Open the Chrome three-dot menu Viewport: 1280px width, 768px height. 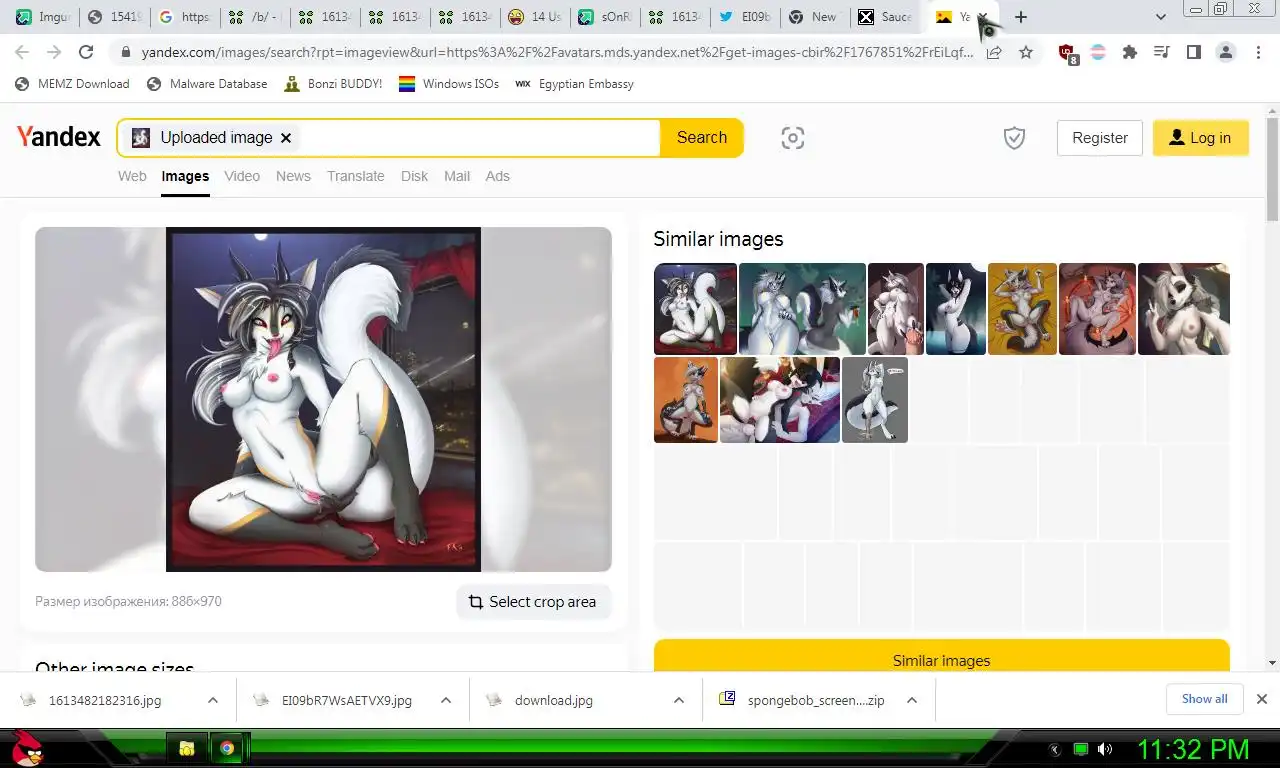point(1258,52)
